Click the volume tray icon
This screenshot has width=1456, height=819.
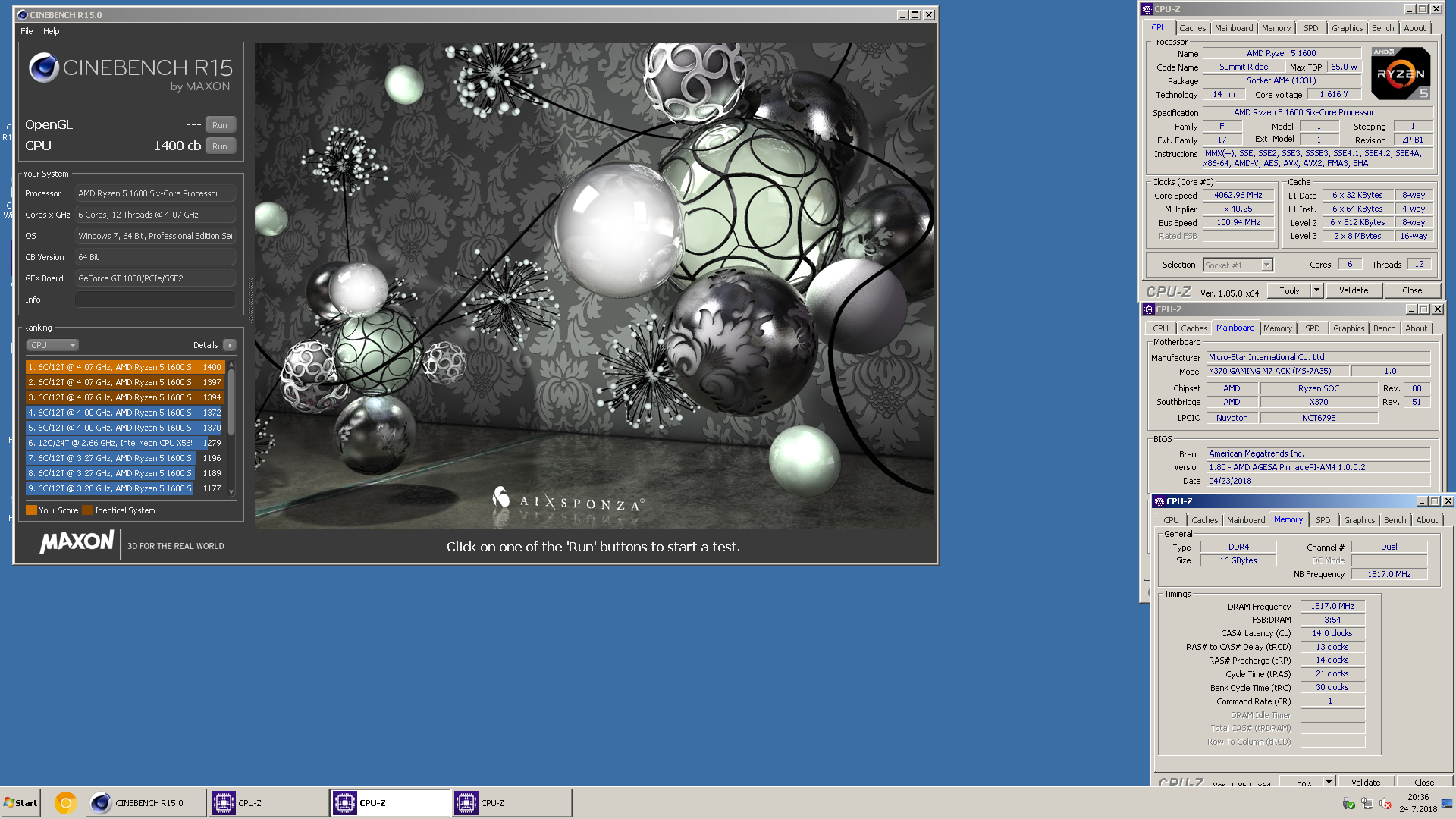[x=1385, y=804]
